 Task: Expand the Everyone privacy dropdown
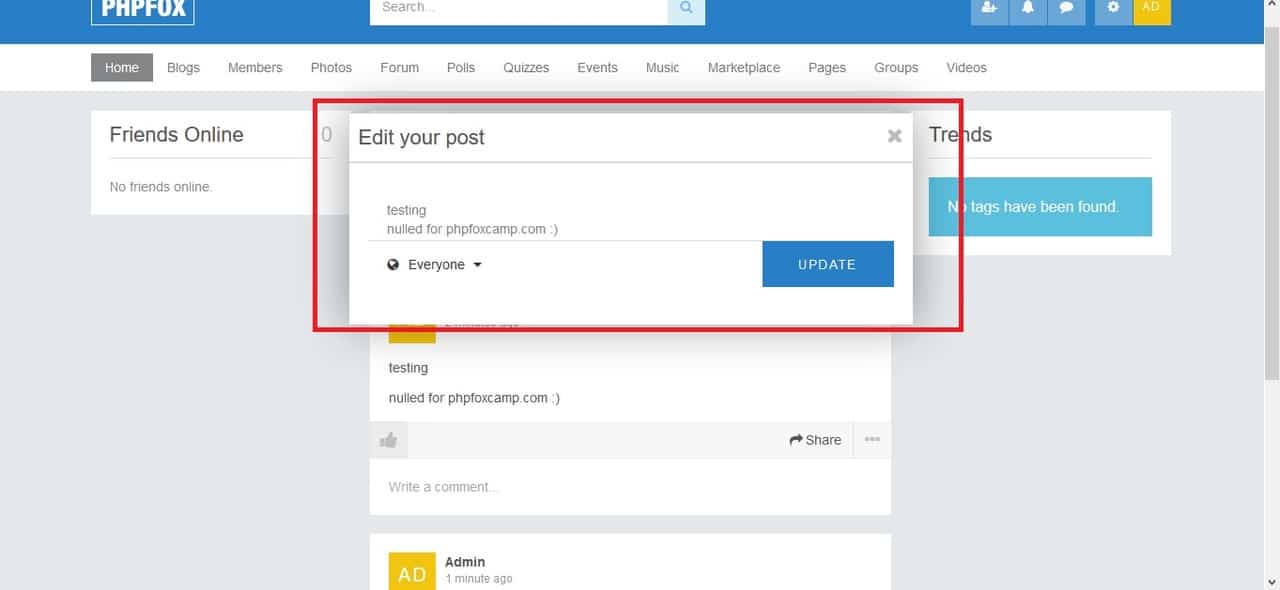pos(435,265)
